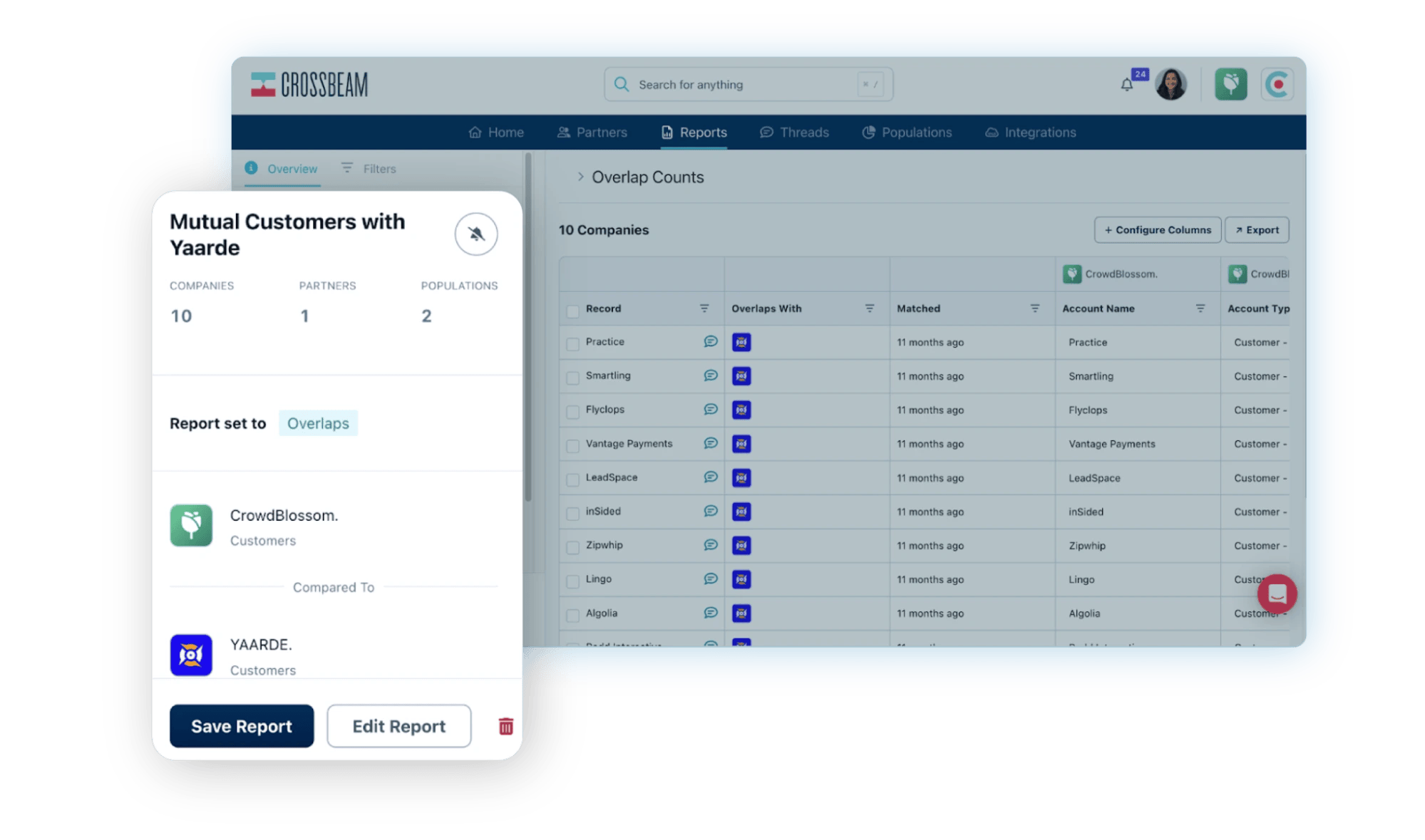Switch to the Filters tab
Image resolution: width=1425 pixels, height=840 pixels.
pos(369,169)
